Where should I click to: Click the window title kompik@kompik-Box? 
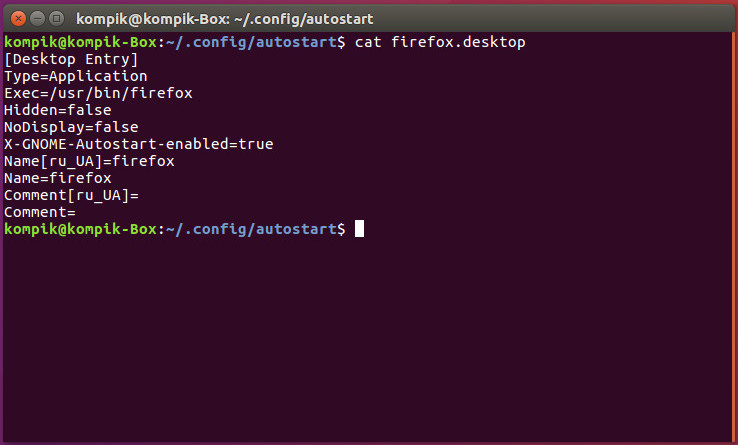pyautogui.click(x=225, y=19)
